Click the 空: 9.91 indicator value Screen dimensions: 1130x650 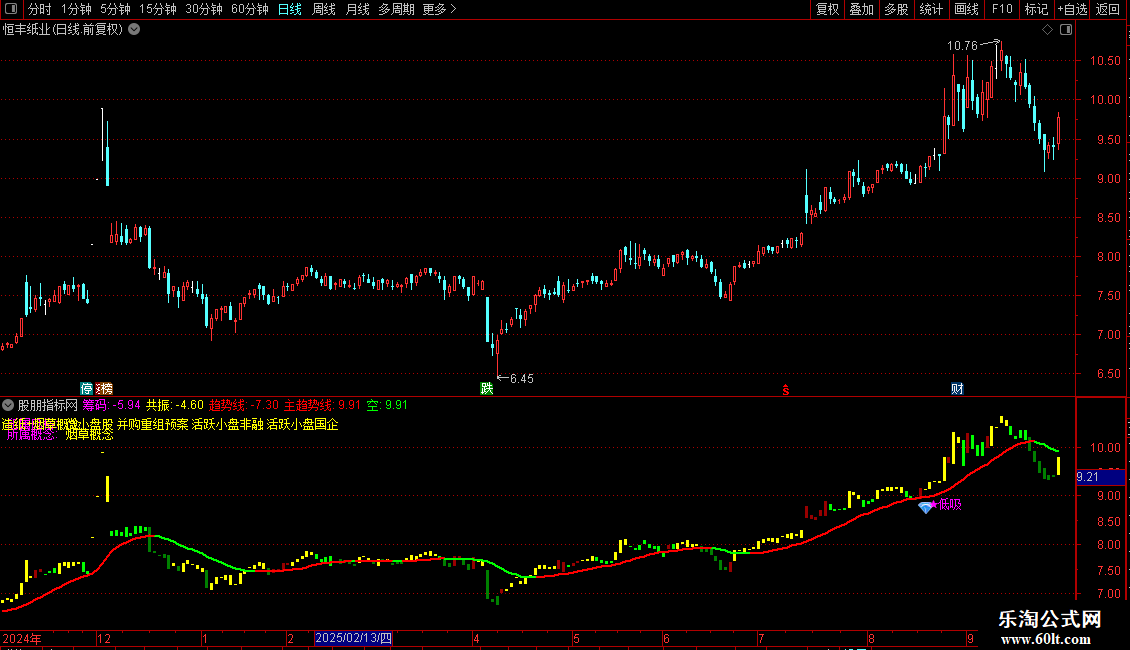click(x=387, y=405)
